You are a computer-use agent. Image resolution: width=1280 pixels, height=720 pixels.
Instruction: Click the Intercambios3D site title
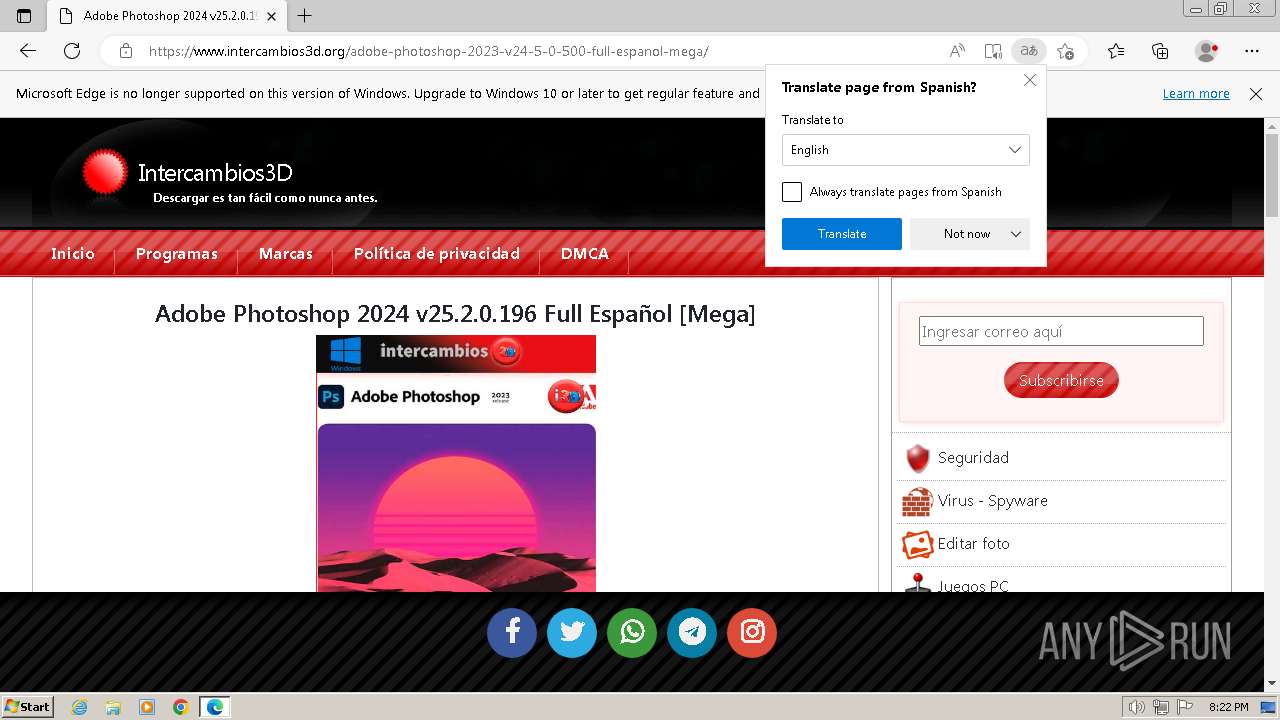(215, 173)
